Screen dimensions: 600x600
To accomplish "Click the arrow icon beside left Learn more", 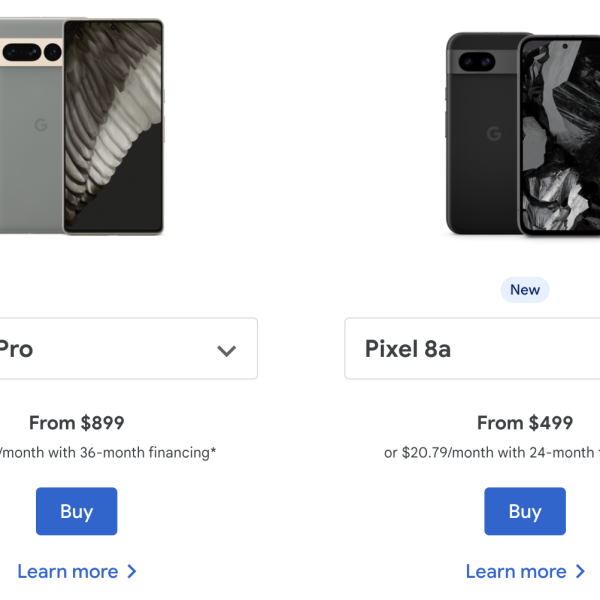I will tap(132, 572).
